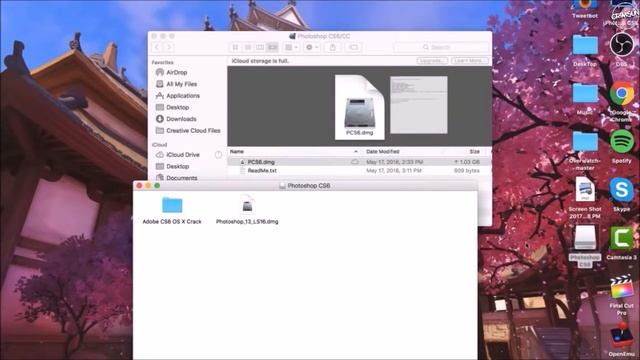
Task: Go back in the Finder window
Action: click(157, 47)
